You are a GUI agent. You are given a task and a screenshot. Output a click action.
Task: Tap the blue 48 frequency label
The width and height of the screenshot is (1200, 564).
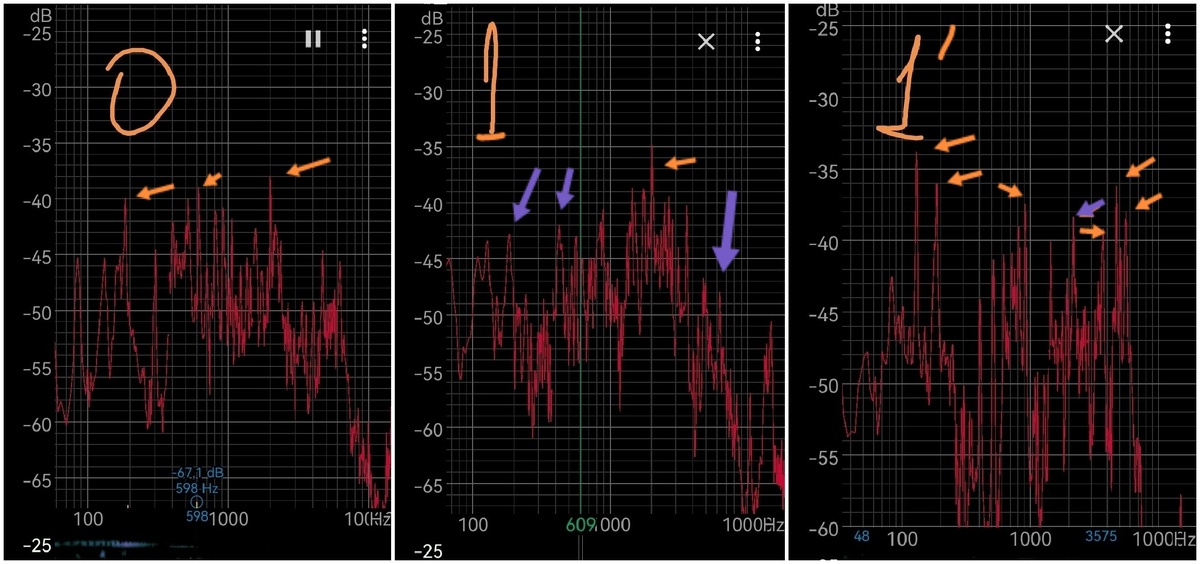(862, 536)
